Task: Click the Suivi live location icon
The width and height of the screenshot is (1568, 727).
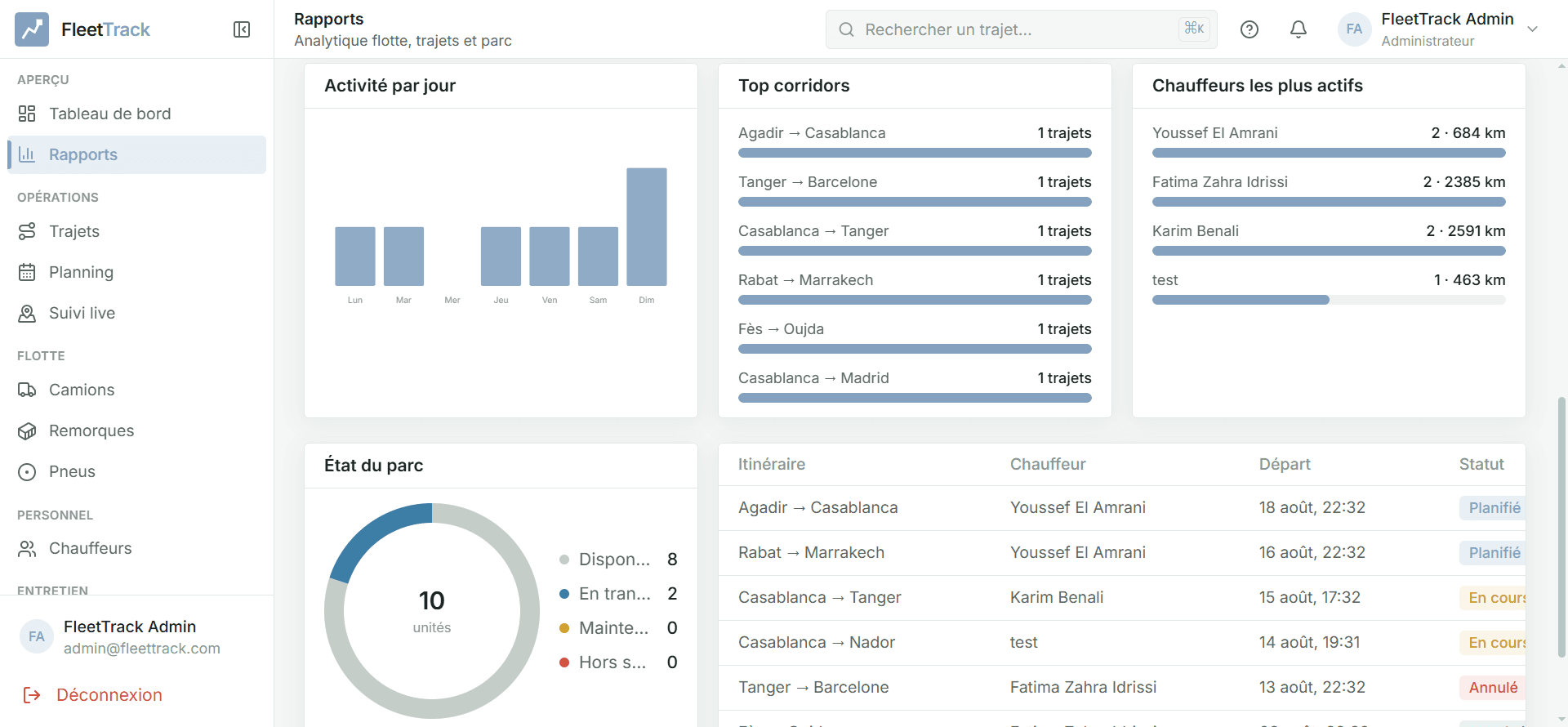Action: [27, 313]
